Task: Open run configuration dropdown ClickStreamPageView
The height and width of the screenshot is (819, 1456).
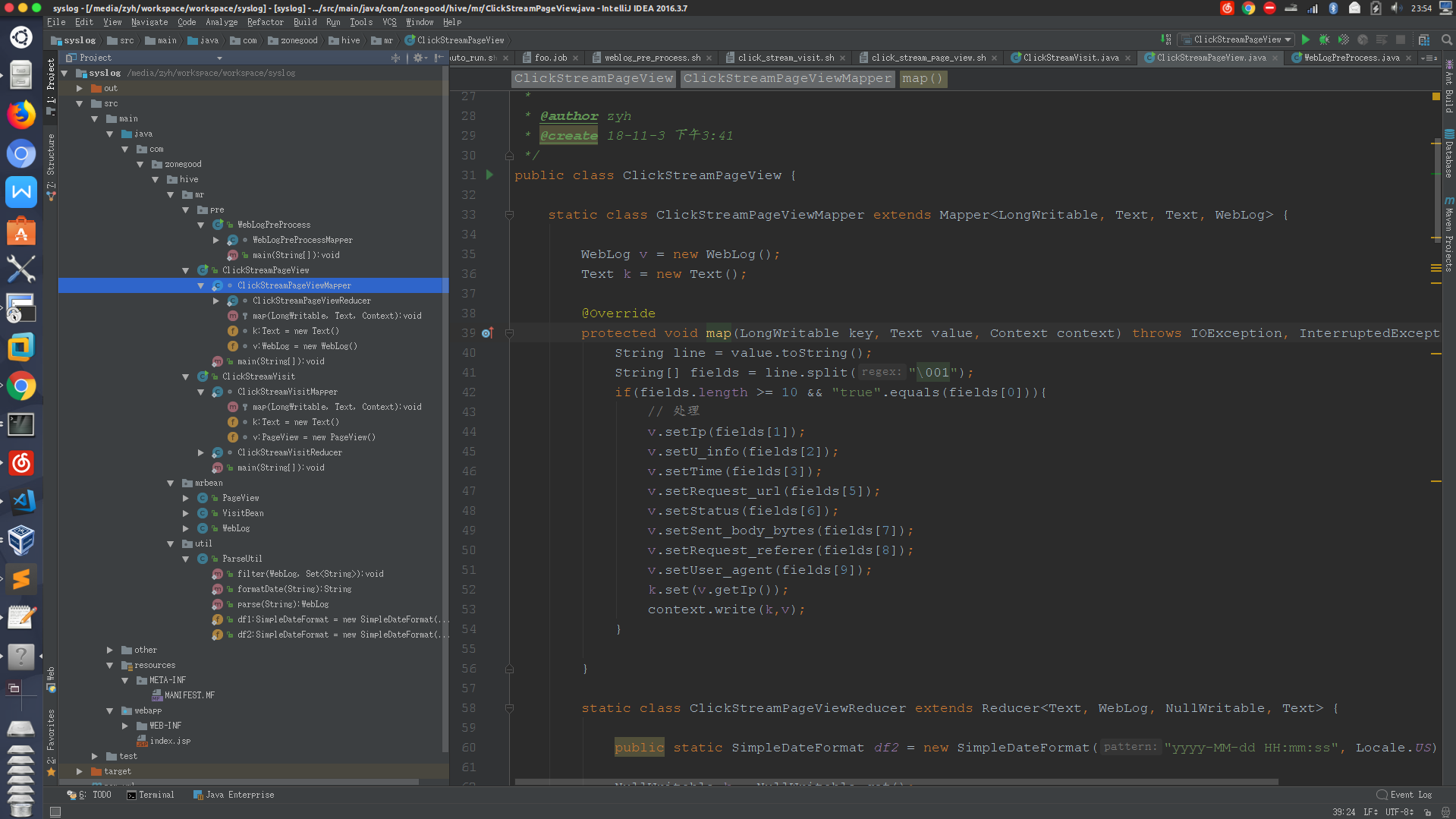Action: [1237, 39]
